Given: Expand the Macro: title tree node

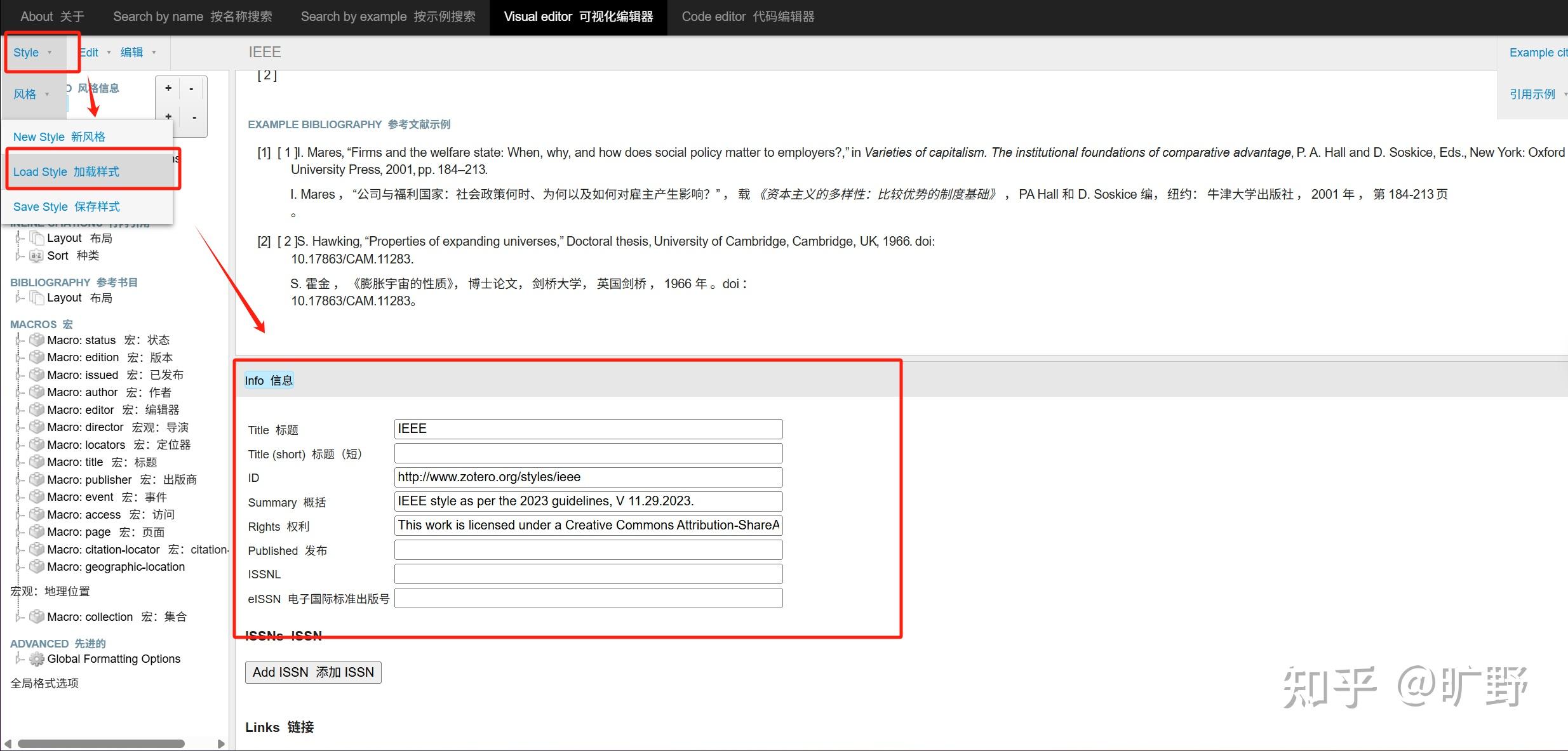Looking at the screenshot, I should pos(18,462).
